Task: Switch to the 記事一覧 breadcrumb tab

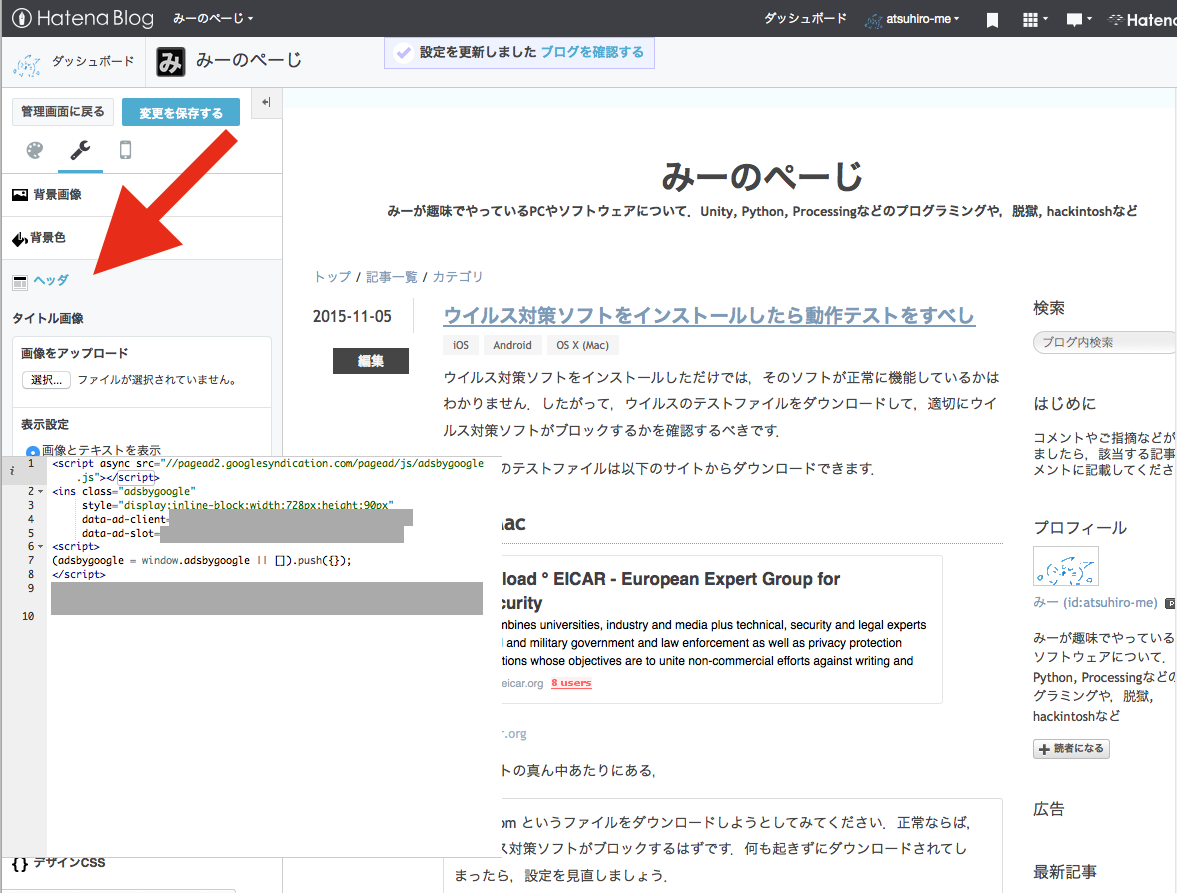Action: pos(391,277)
